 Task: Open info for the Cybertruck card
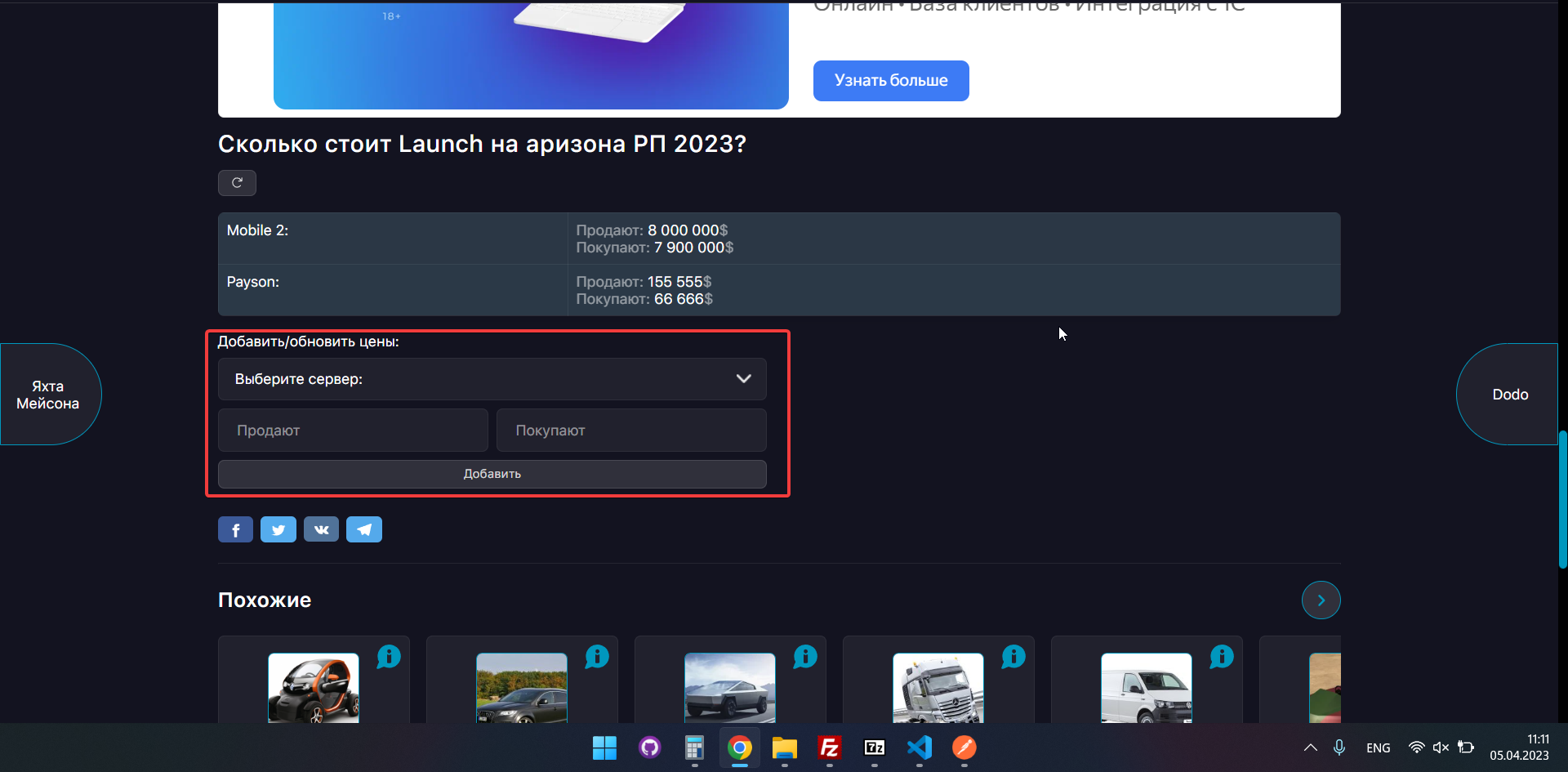(x=805, y=656)
